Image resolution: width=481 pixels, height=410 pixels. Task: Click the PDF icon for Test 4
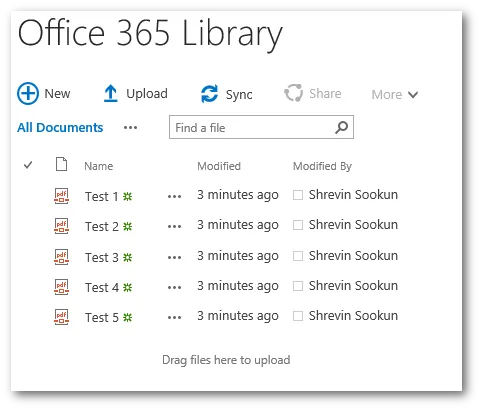[x=62, y=287]
